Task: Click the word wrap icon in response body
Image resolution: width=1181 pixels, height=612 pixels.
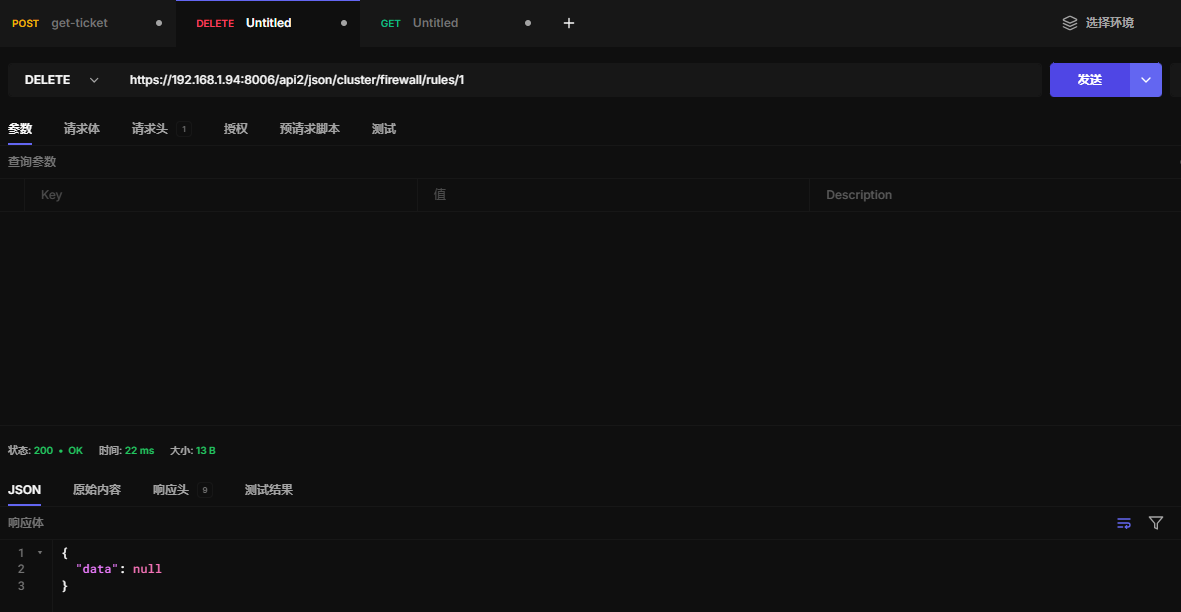Action: click(x=1124, y=523)
